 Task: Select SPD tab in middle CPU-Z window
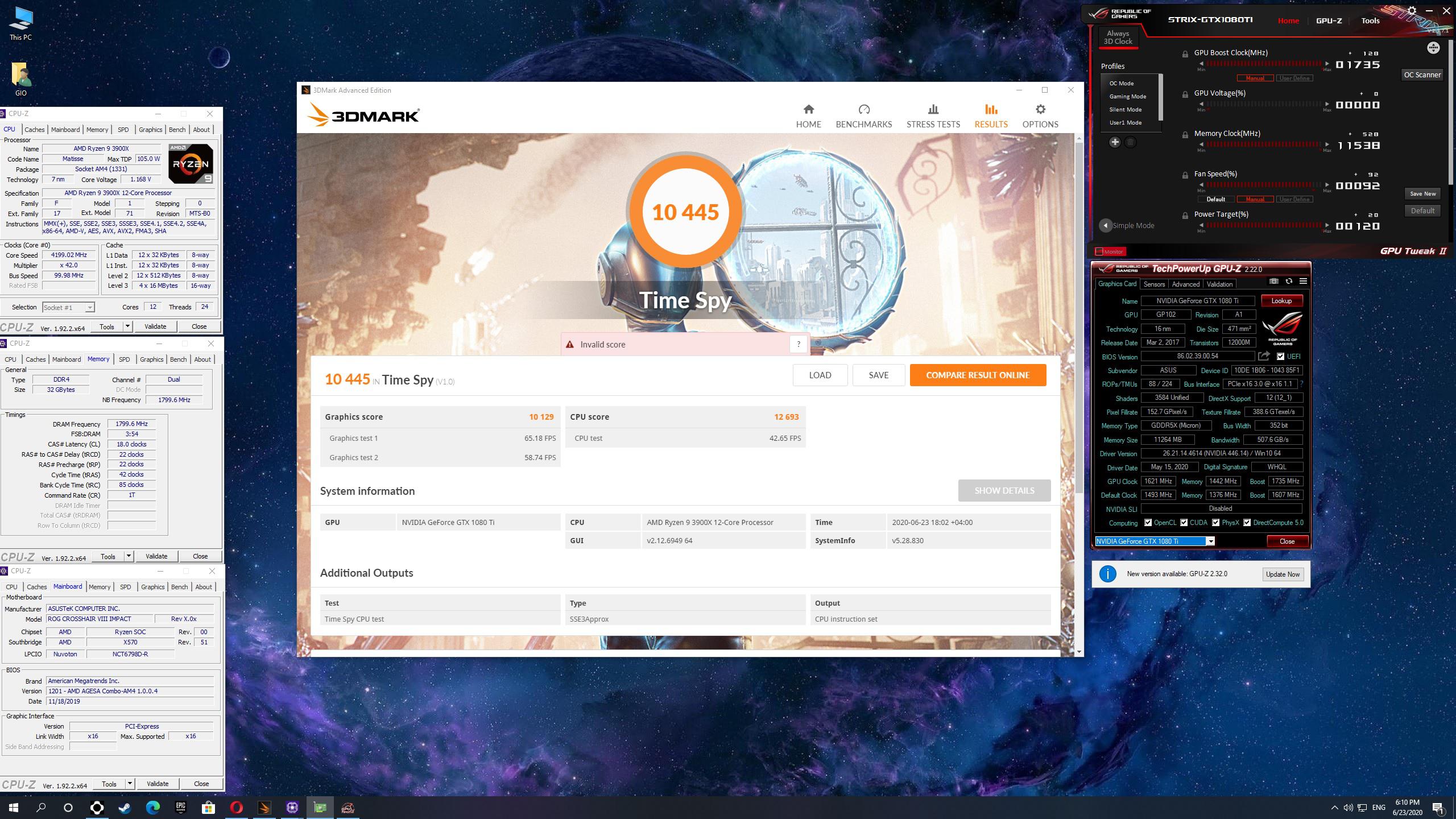tap(124, 359)
